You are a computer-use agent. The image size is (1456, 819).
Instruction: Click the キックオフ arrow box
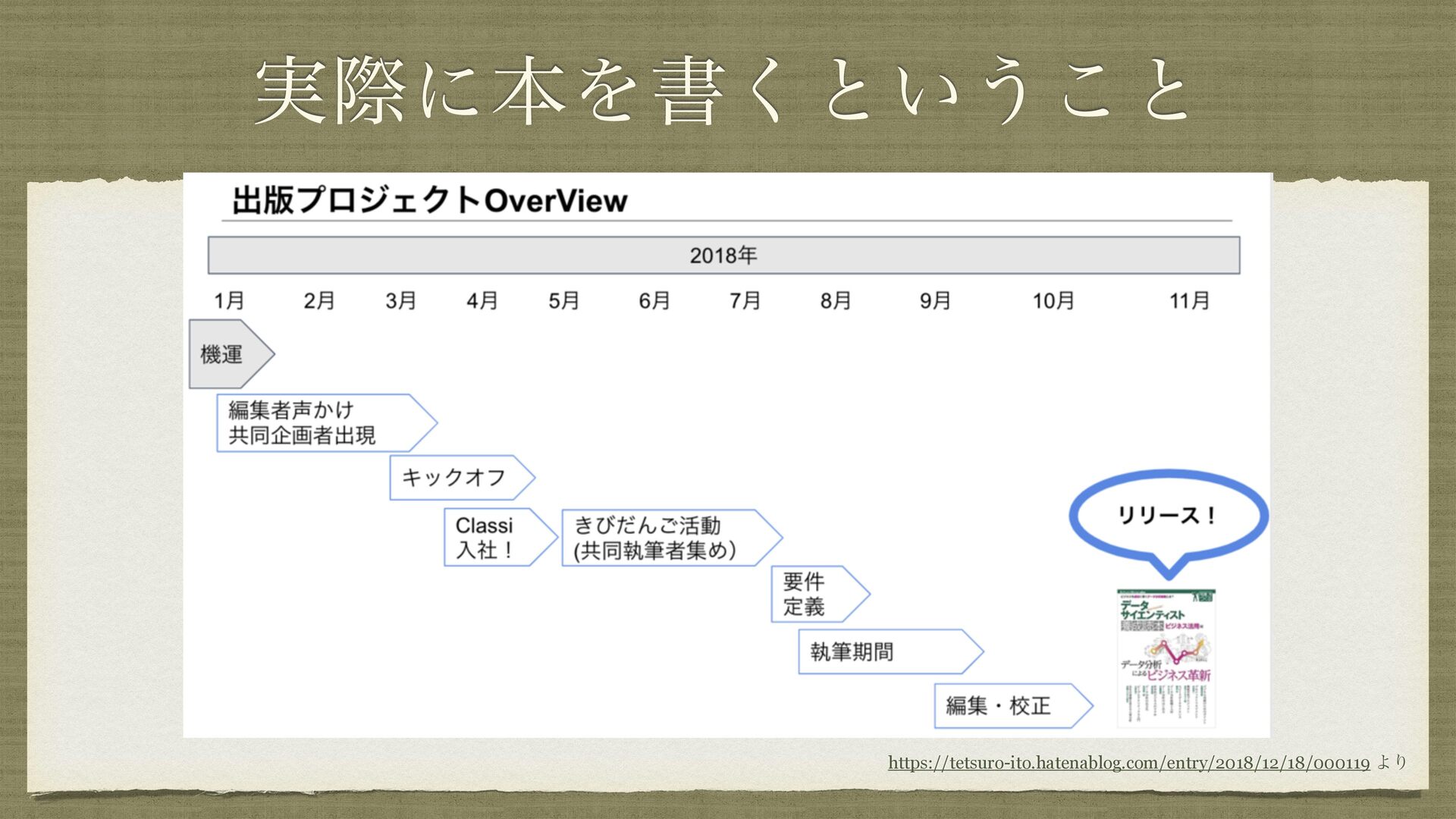coord(455,478)
